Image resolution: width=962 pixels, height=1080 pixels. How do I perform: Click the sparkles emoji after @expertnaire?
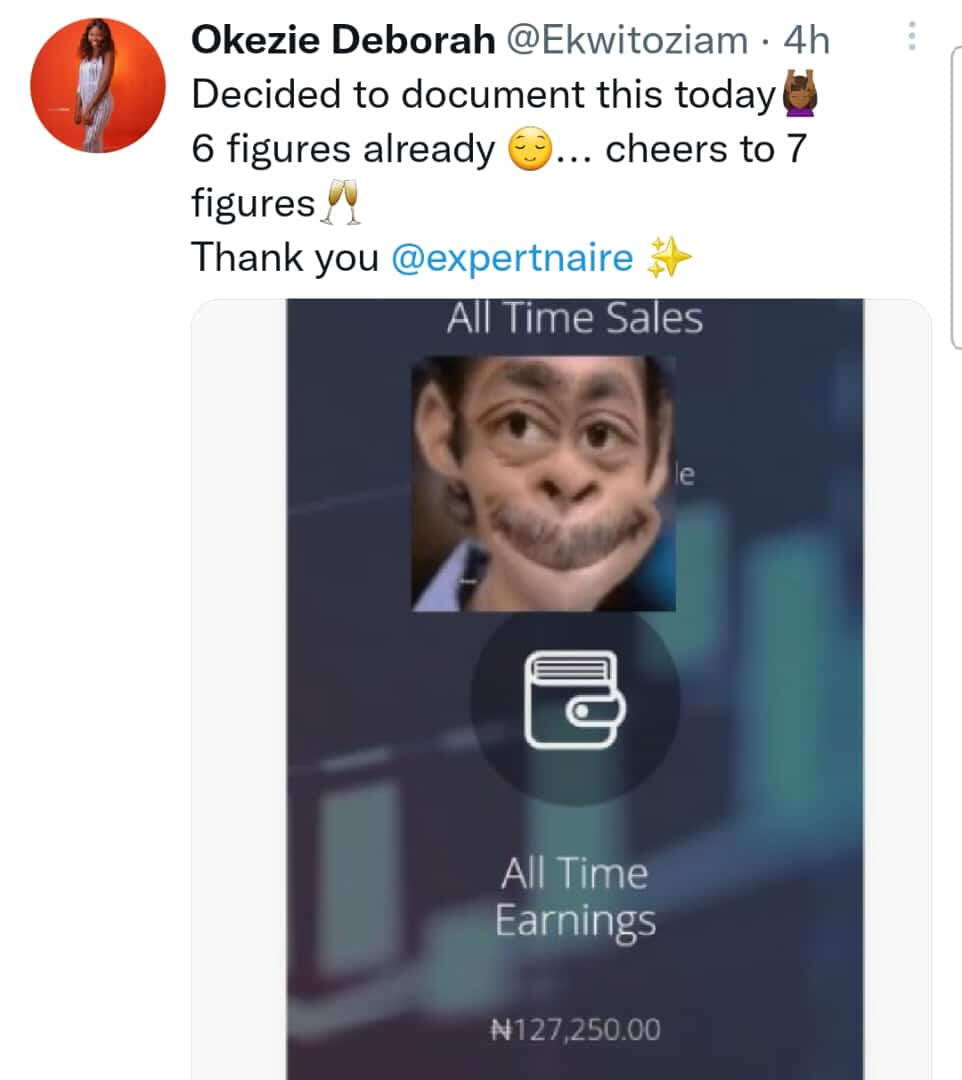[668, 258]
